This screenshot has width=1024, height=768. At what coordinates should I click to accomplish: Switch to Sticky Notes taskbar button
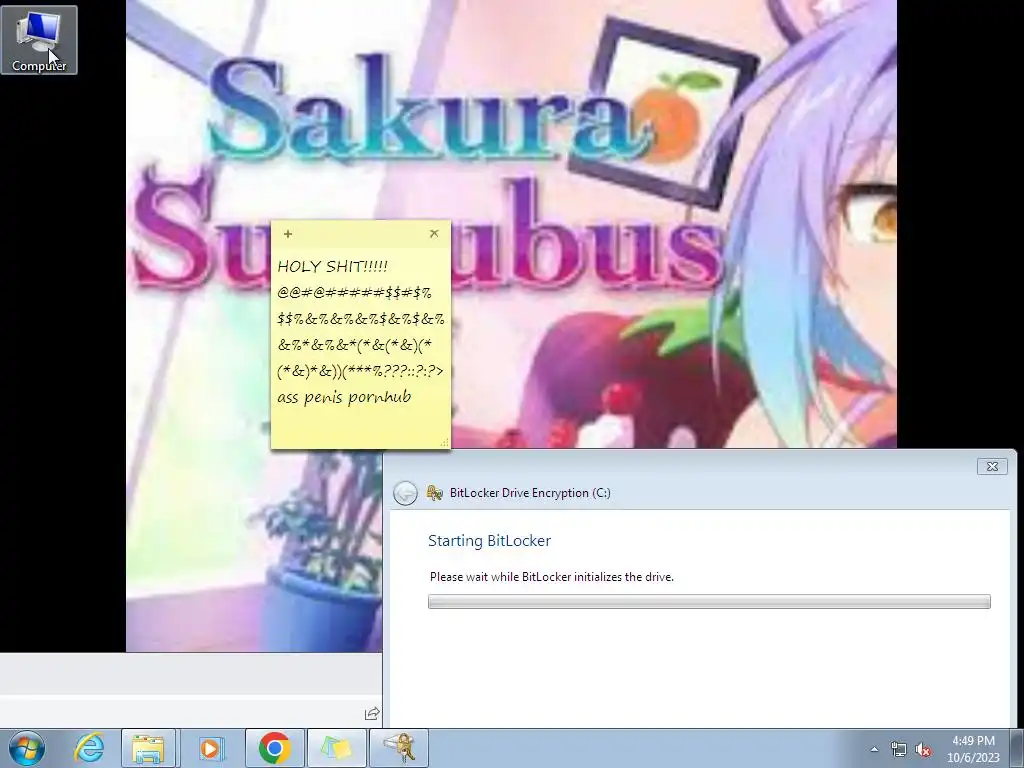click(x=336, y=748)
